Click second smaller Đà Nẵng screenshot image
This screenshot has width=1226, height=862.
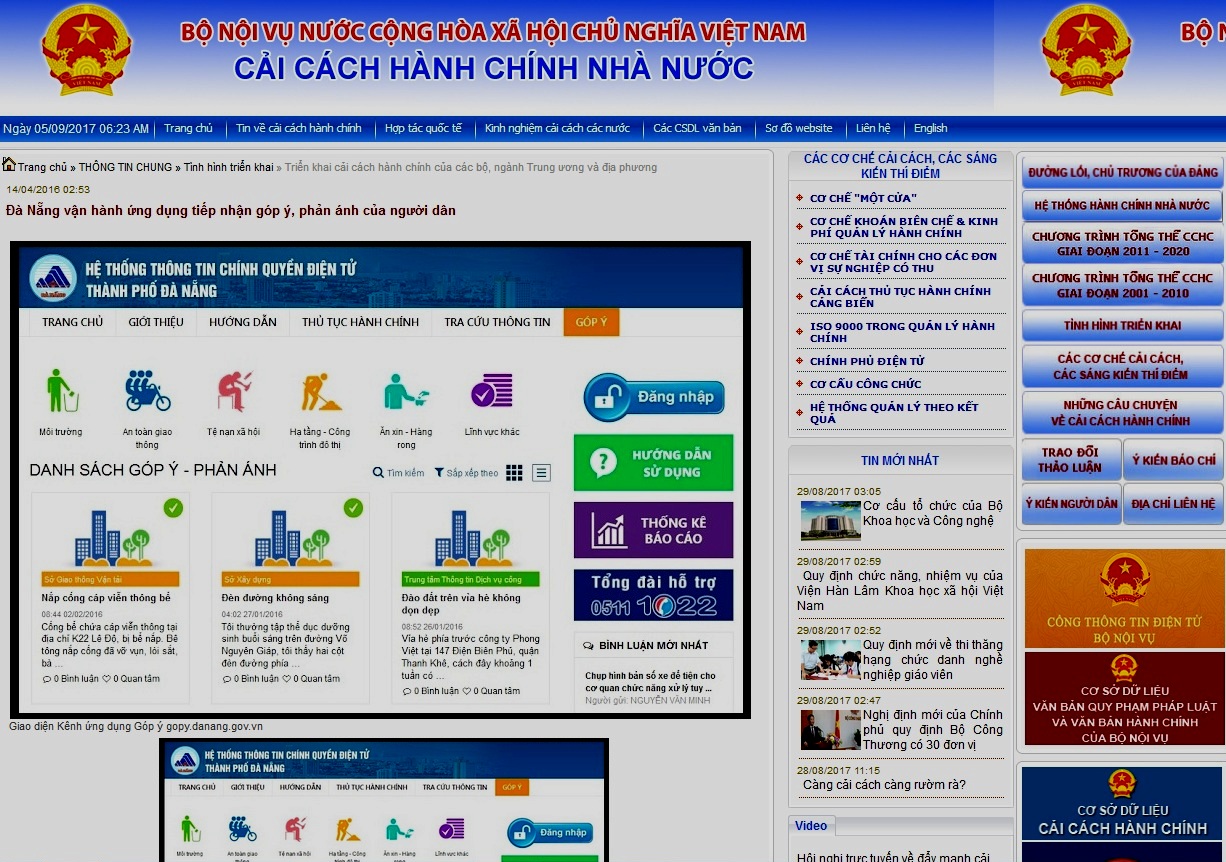pos(384,800)
